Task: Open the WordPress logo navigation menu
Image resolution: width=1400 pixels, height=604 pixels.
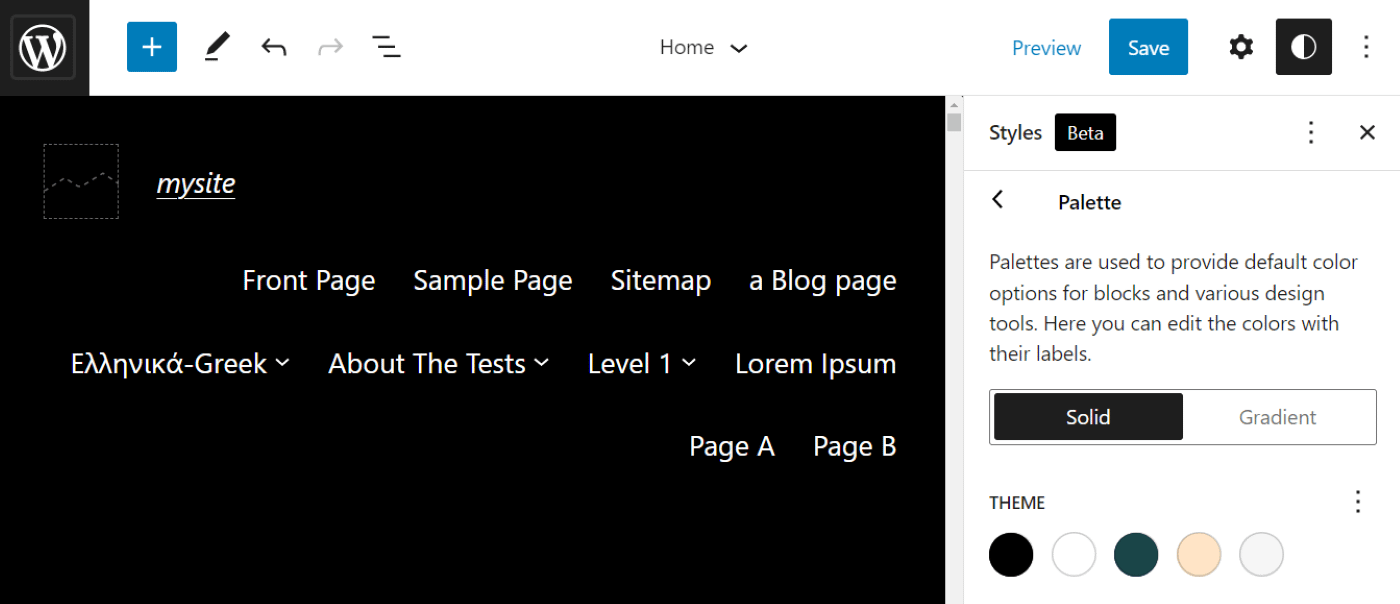Action: 44,48
